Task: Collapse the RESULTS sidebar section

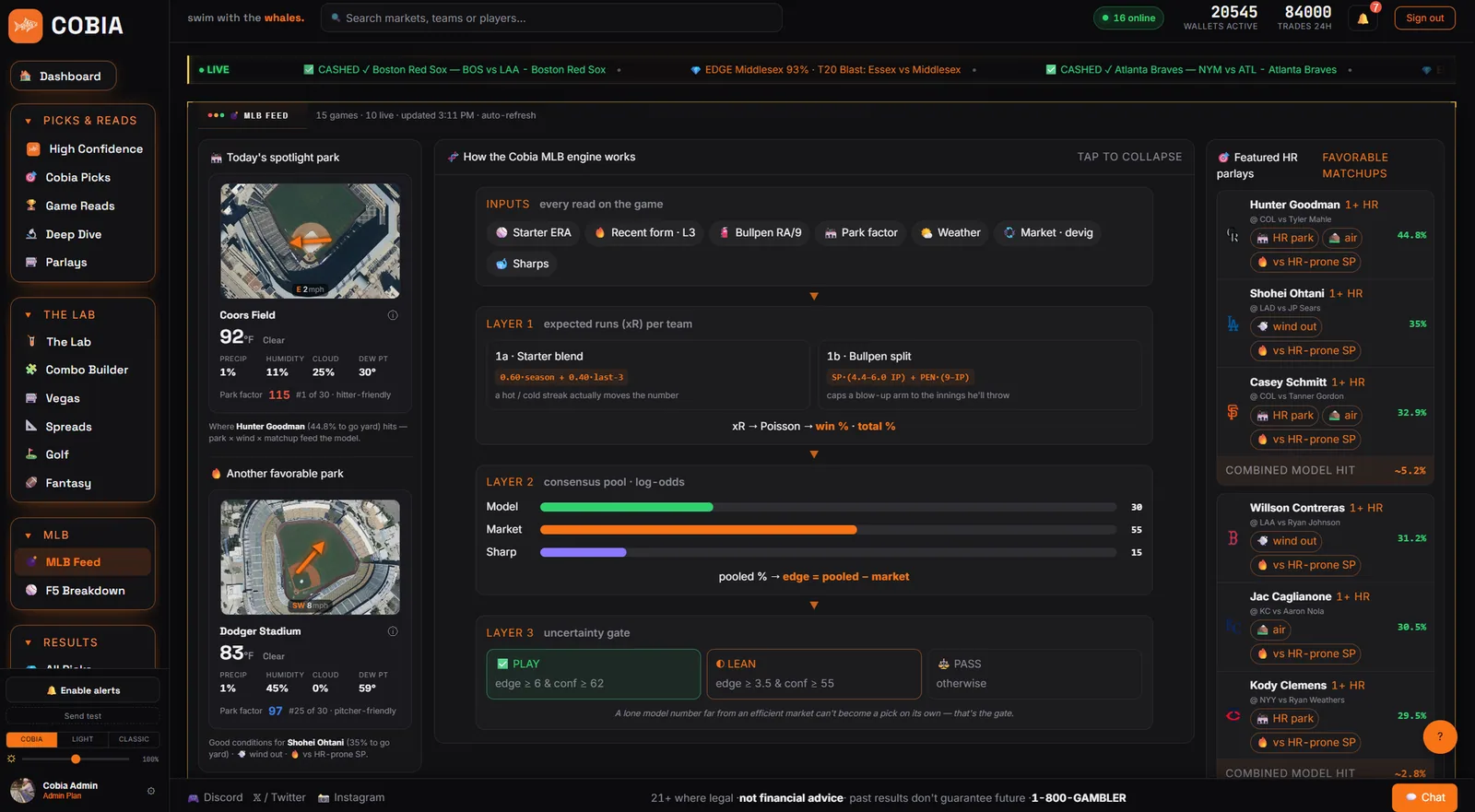Action: (83, 642)
